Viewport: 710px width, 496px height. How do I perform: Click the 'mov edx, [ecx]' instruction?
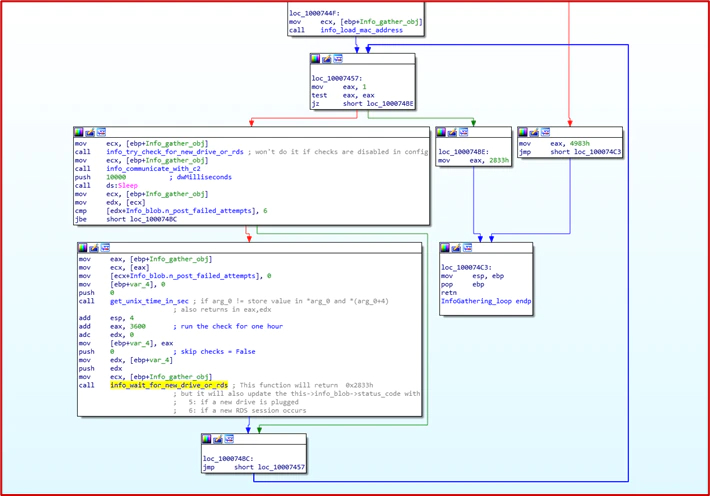[110, 202]
